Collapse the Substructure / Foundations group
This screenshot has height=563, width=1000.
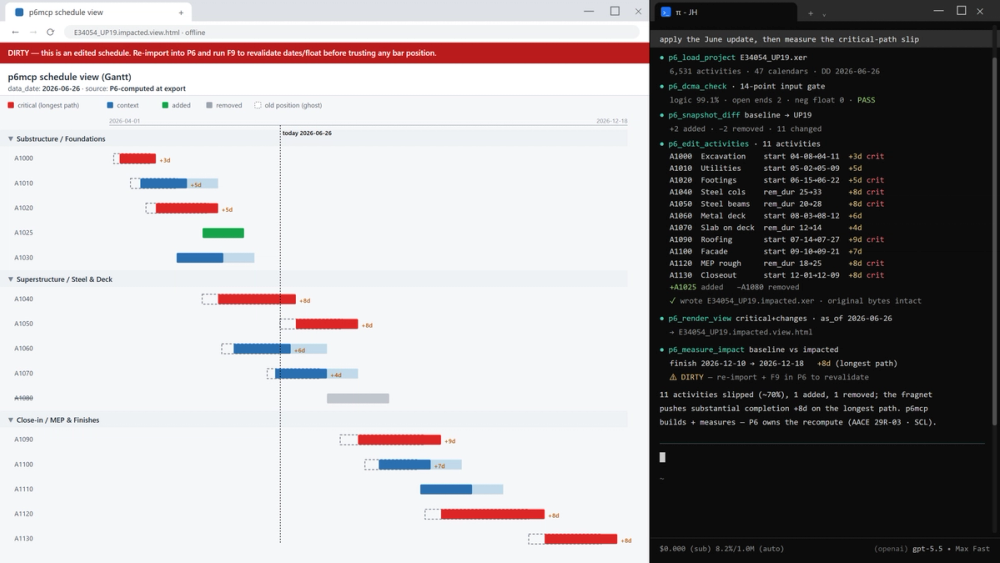(10, 138)
